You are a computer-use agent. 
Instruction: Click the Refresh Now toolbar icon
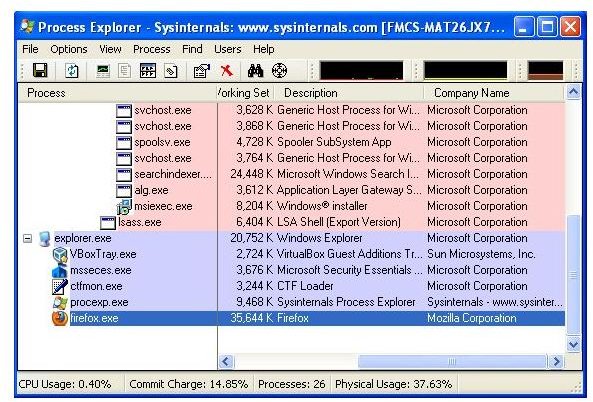coord(71,71)
